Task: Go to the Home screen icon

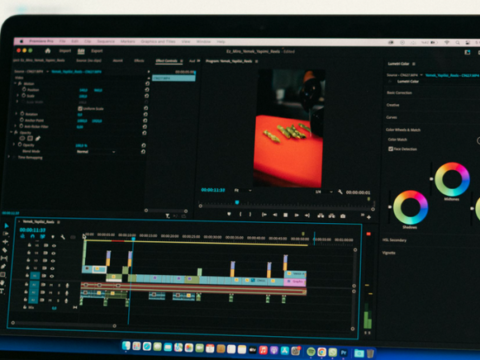Action: [48, 51]
